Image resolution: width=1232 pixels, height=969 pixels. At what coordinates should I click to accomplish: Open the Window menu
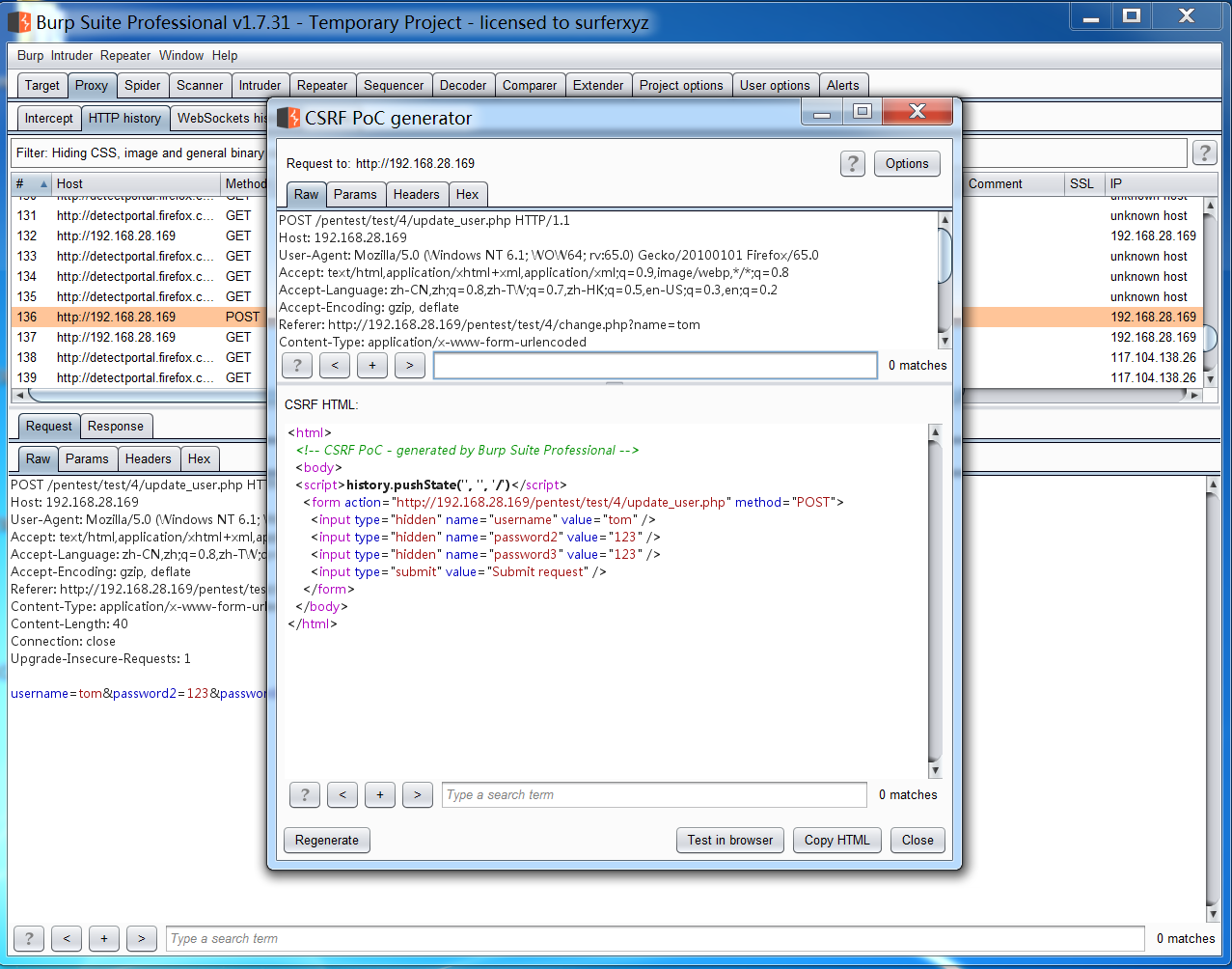[181, 55]
